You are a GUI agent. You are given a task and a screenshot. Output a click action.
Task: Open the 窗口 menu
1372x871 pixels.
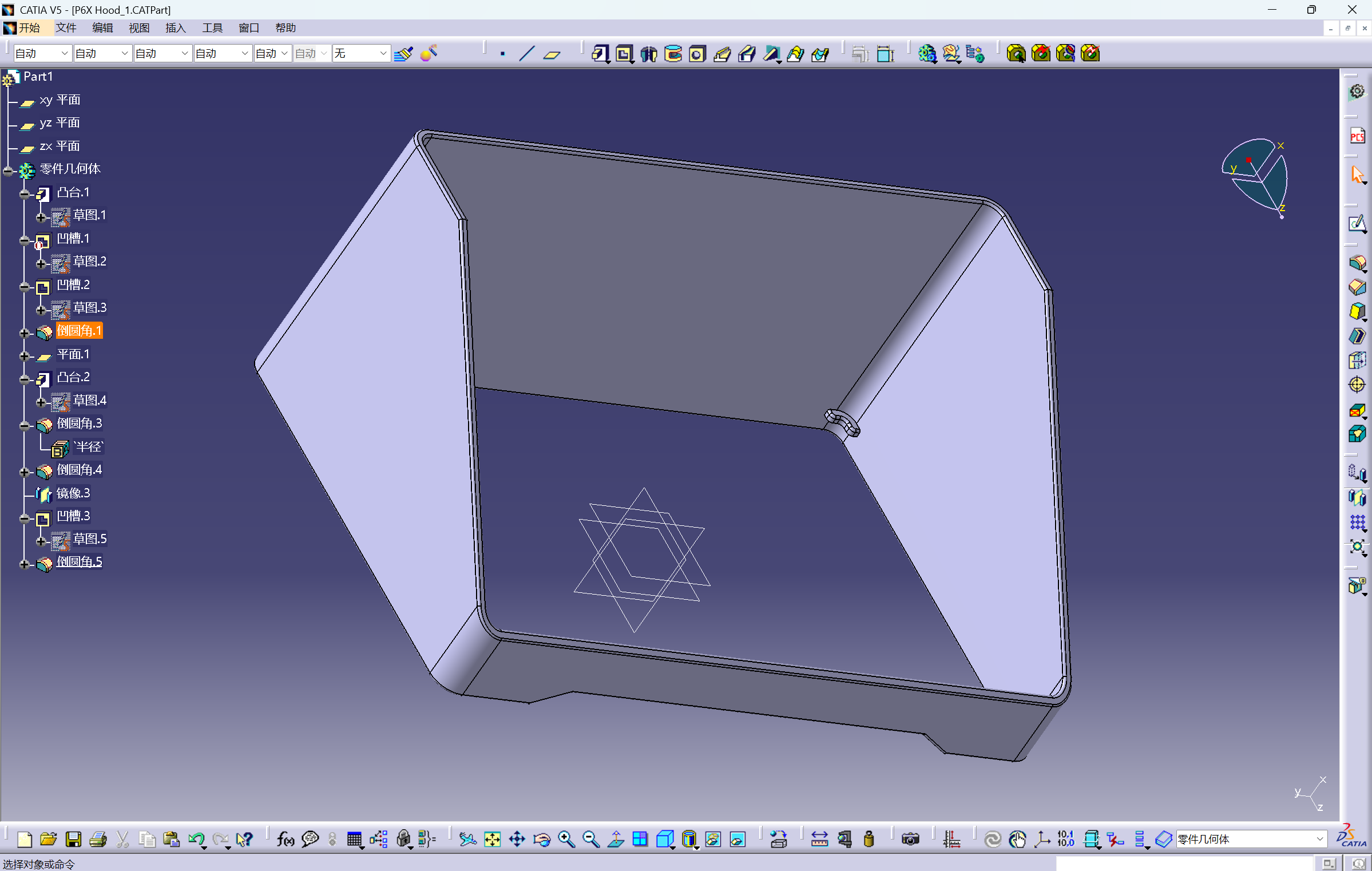tap(249, 28)
